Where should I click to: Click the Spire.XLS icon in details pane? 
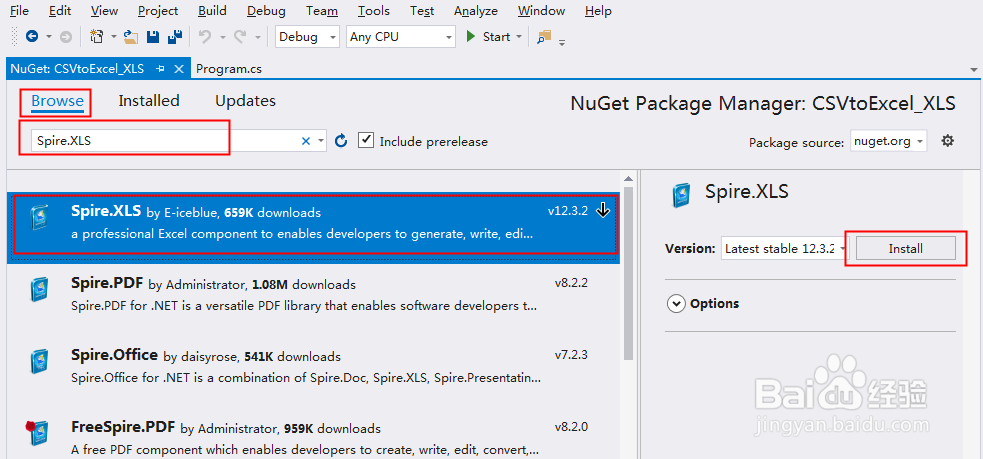click(x=681, y=195)
